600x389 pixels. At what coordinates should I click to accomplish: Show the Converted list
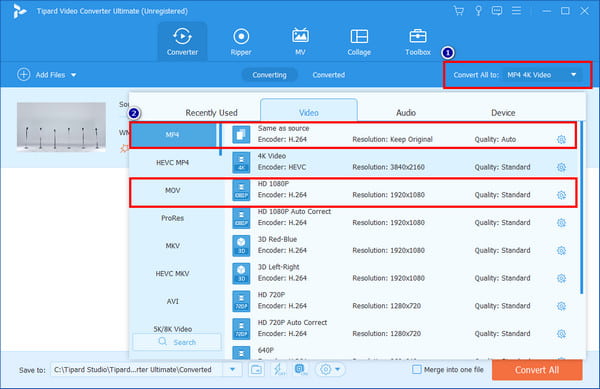tap(328, 75)
